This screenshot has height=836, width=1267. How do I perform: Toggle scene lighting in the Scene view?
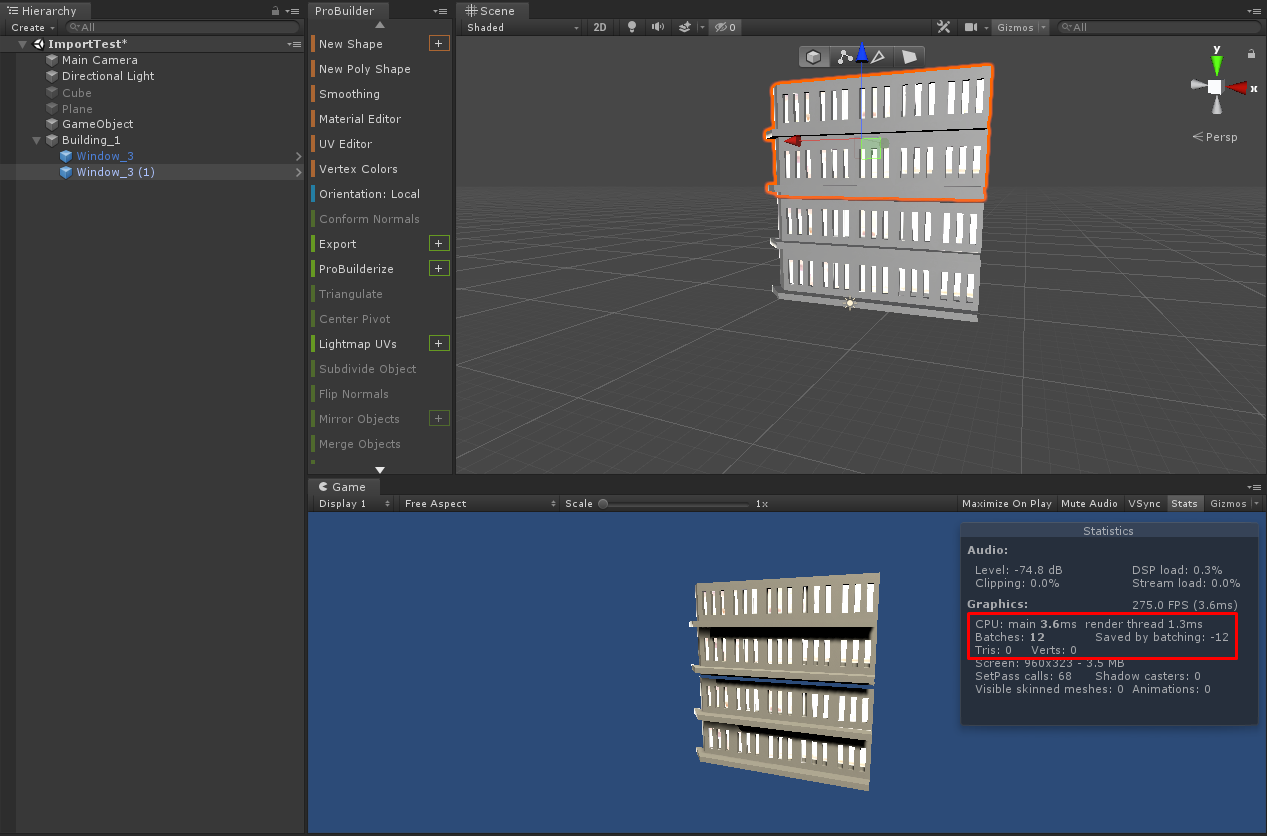(631, 27)
